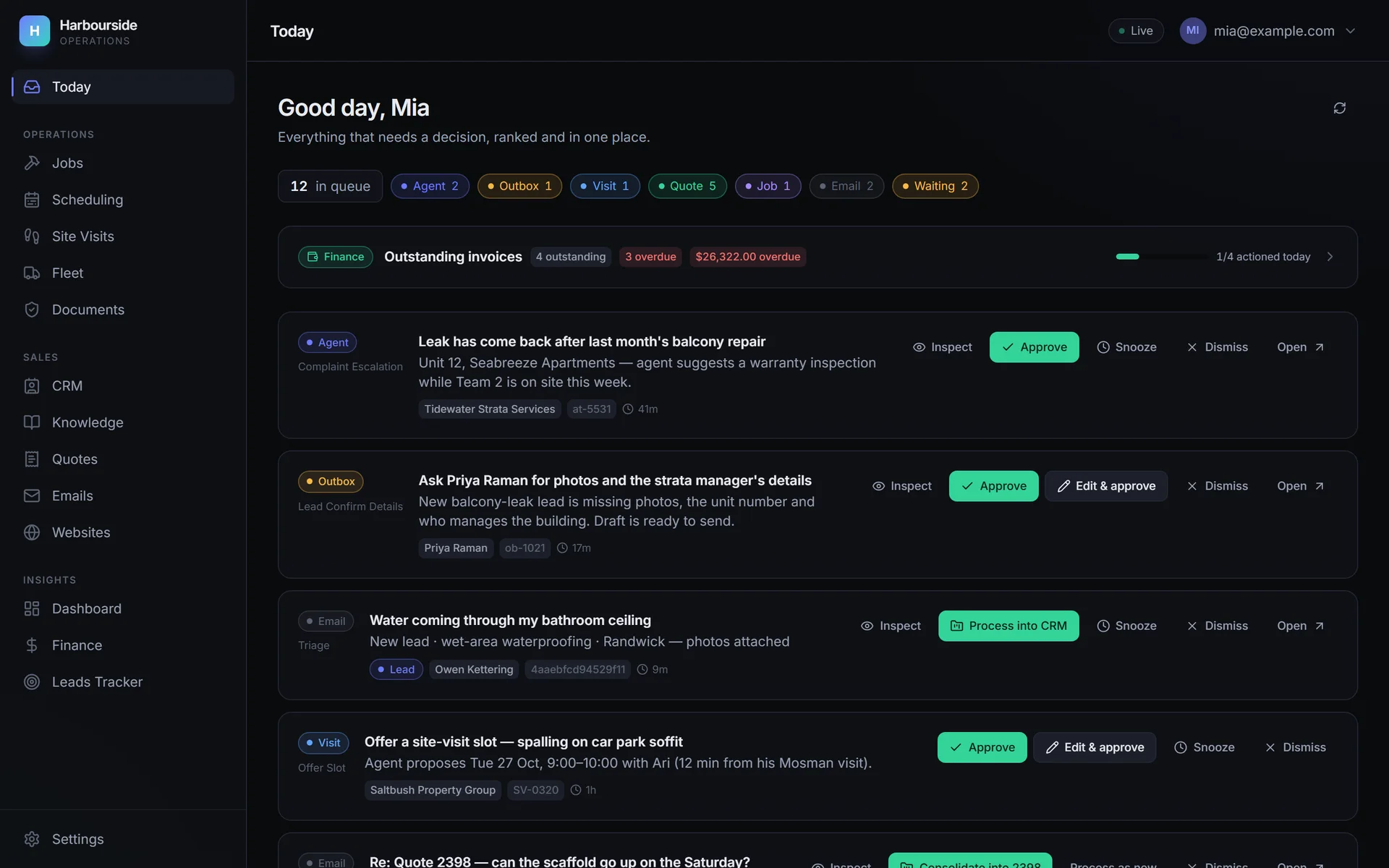Image resolution: width=1389 pixels, height=868 pixels.
Task: Process bathroom ceiling email into CRM
Action: (x=1008, y=626)
